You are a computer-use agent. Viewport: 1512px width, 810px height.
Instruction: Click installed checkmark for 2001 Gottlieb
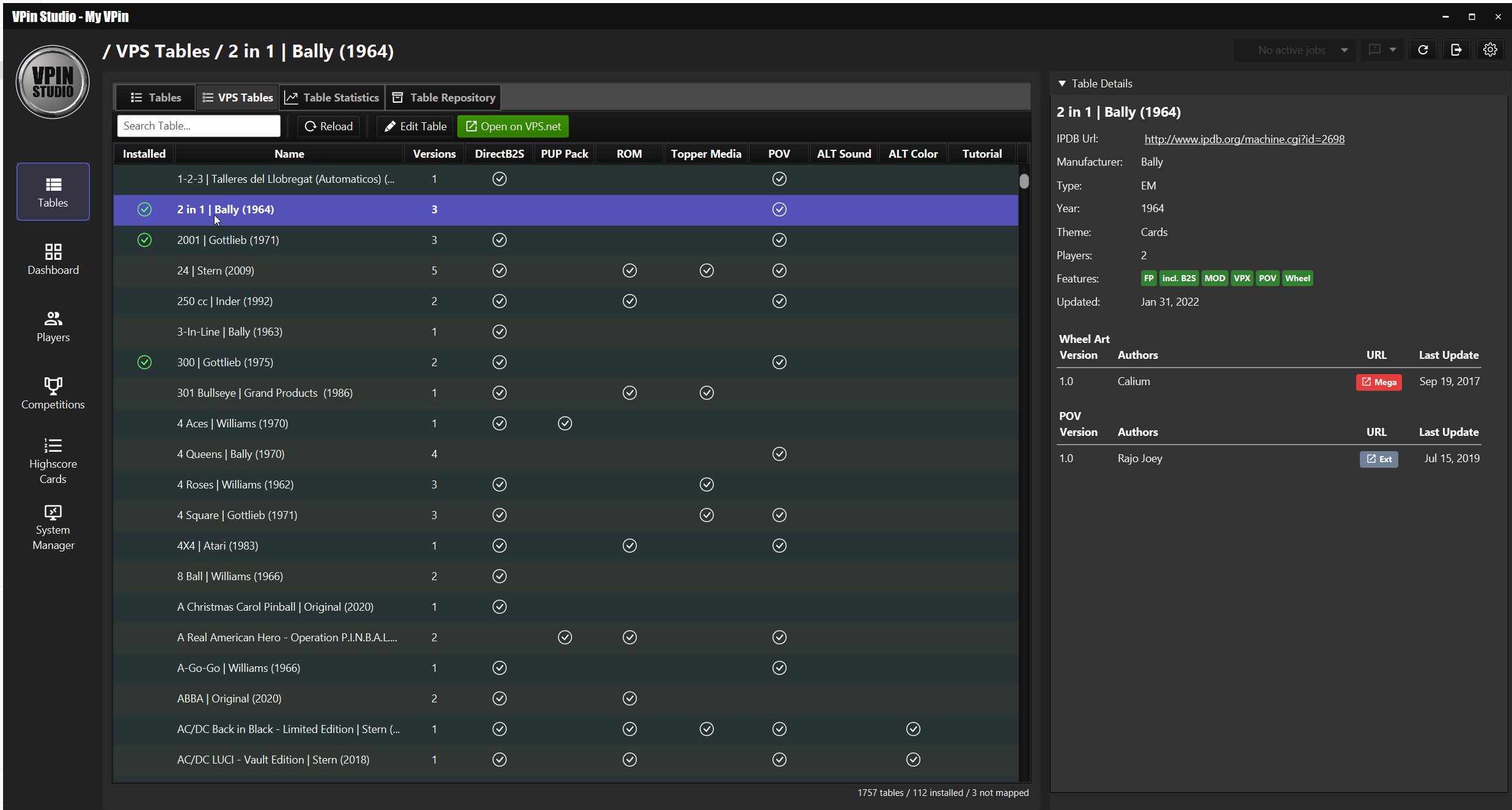tap(144, 240)
